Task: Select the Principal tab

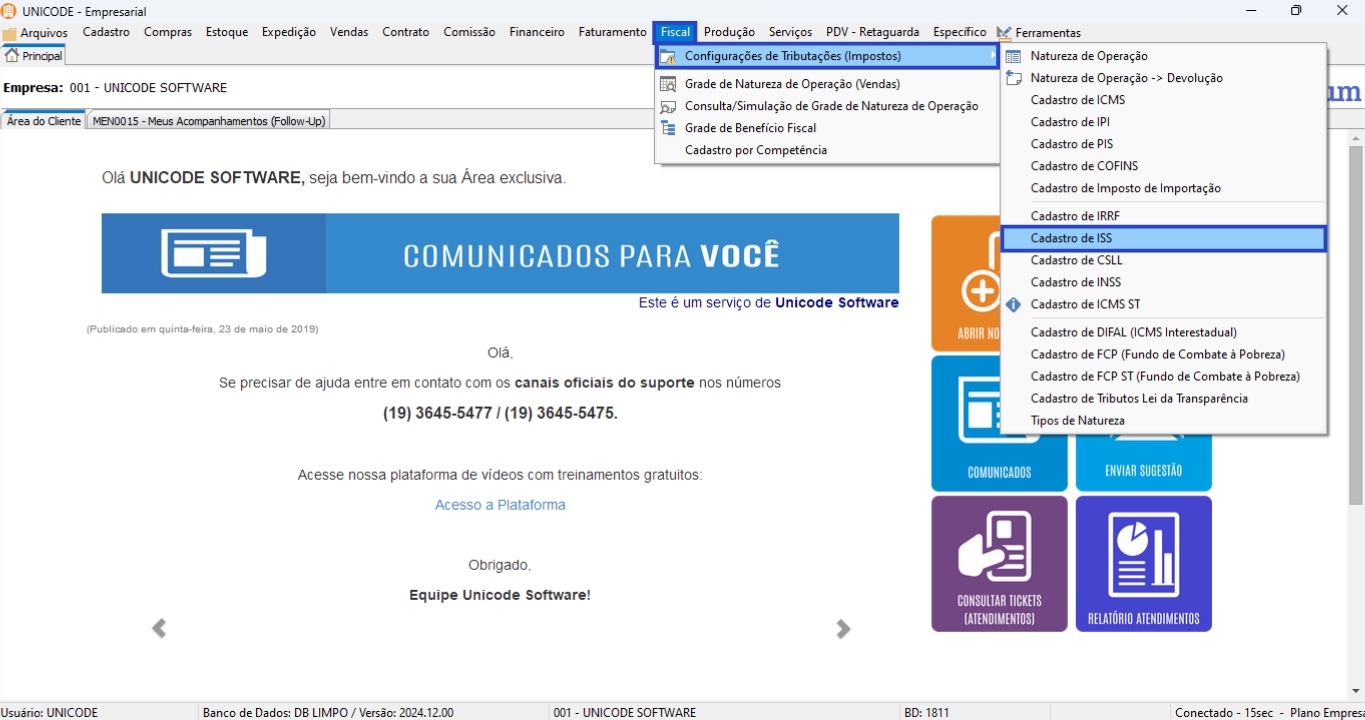Action: (x=34, y=56)
